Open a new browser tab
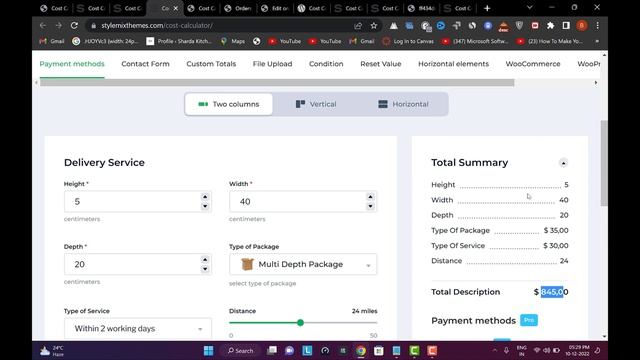The height and width of the screenshot is (360, 640). coord(487,8)
